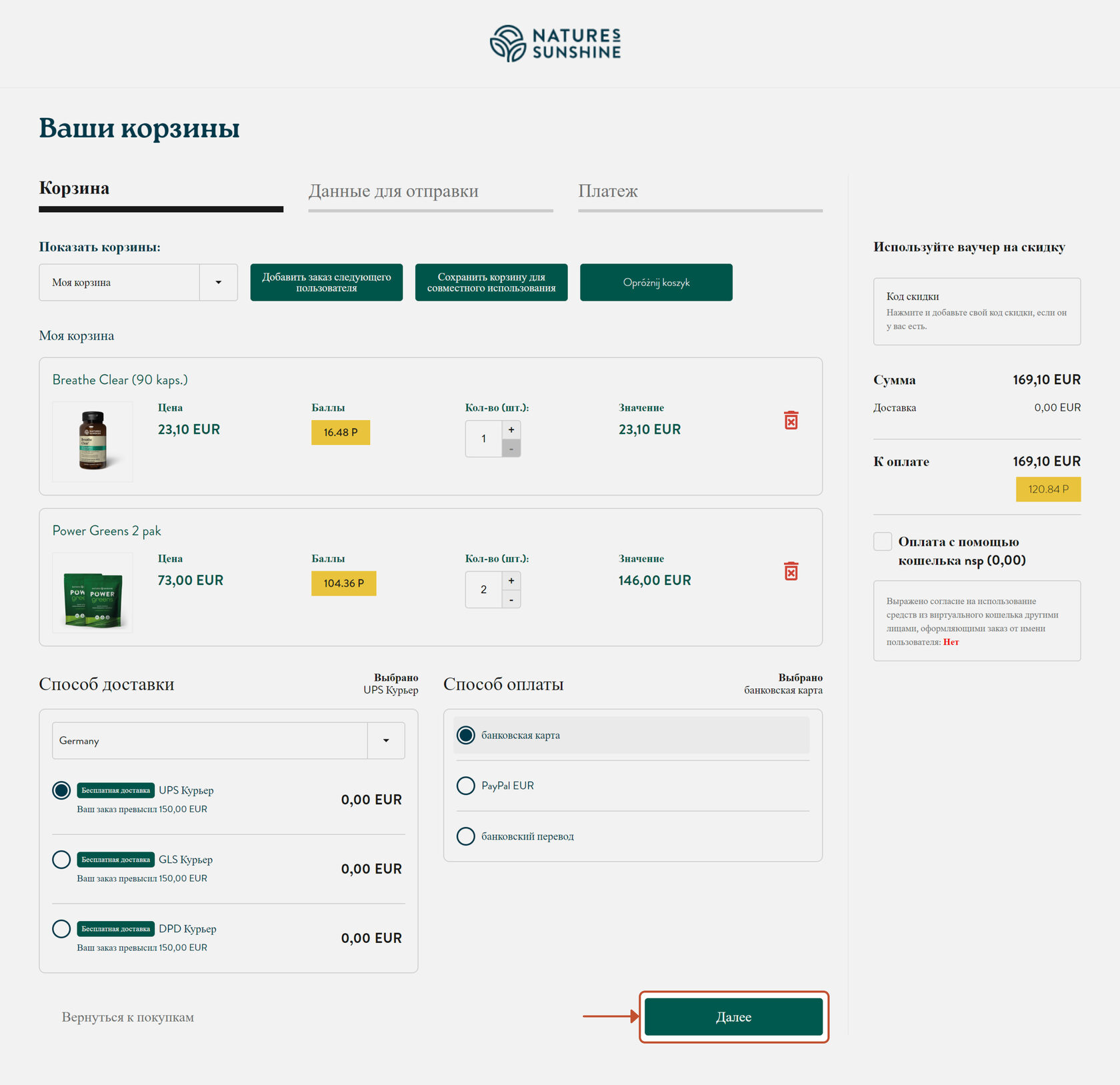Click the Nature's Sunshine logo
The width and height of the screenshot is (1120, 1085).
click(555, 43)
